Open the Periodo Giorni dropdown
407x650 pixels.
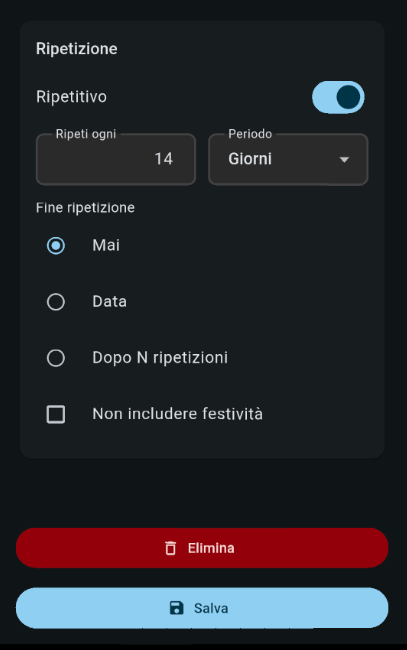[288, 159]
